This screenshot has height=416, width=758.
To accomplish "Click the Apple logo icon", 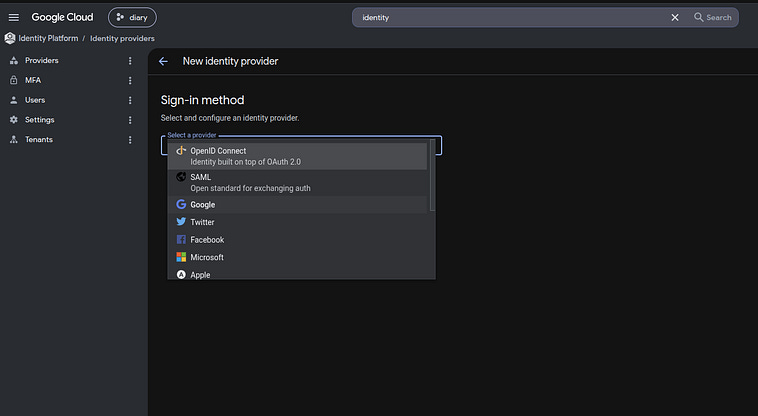I will (181, 274).
